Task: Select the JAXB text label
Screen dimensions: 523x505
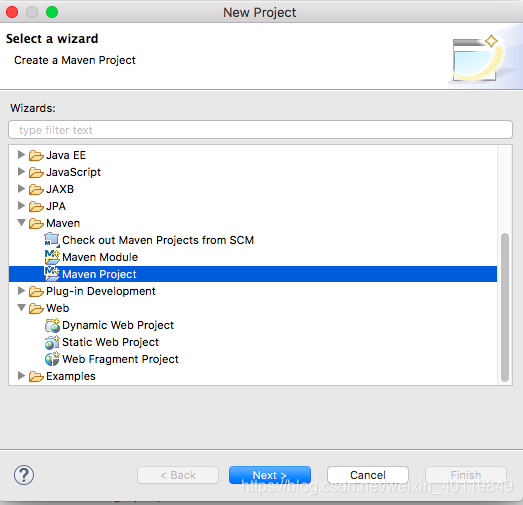Action: click(60, 189)
